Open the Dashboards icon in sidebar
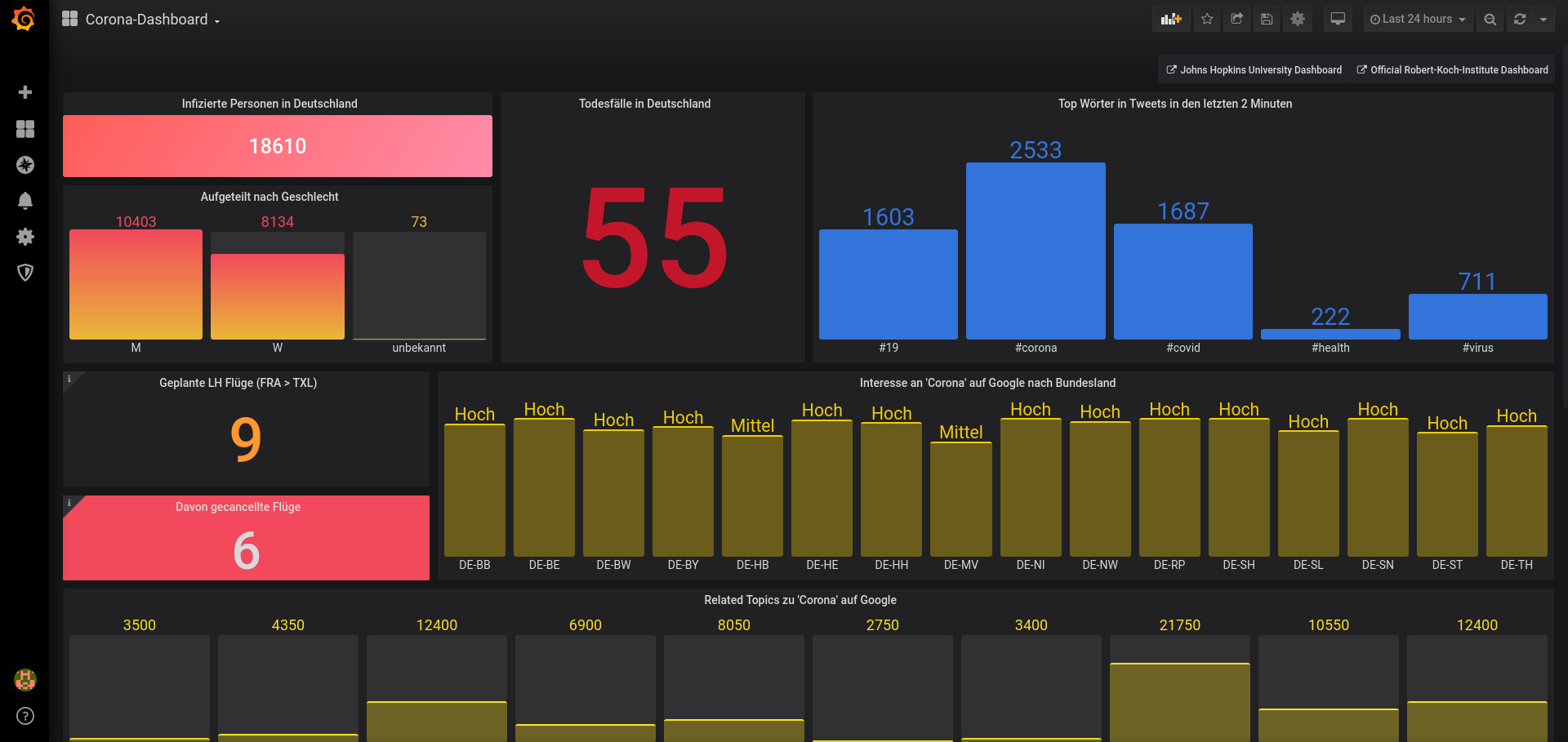Screen dimensions: 1568x742 click(25, 129)
